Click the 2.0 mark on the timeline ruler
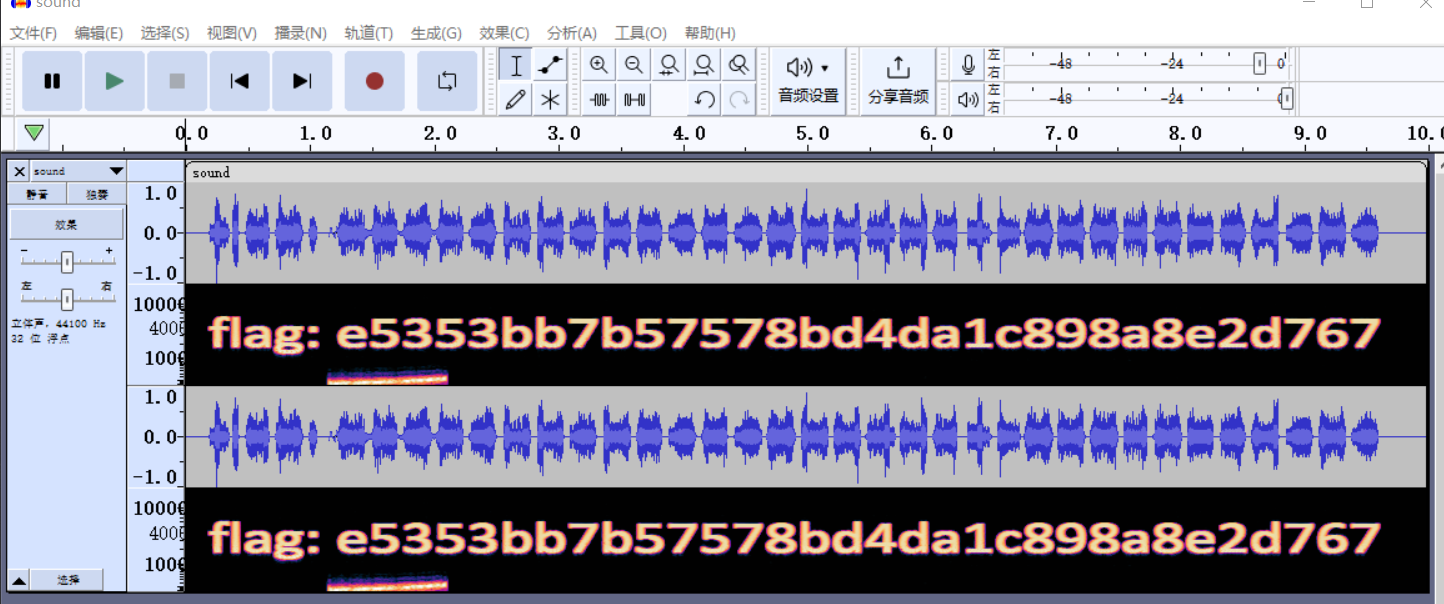Image resolution: width=1444 pixels, height=604 pixels. 439,133
